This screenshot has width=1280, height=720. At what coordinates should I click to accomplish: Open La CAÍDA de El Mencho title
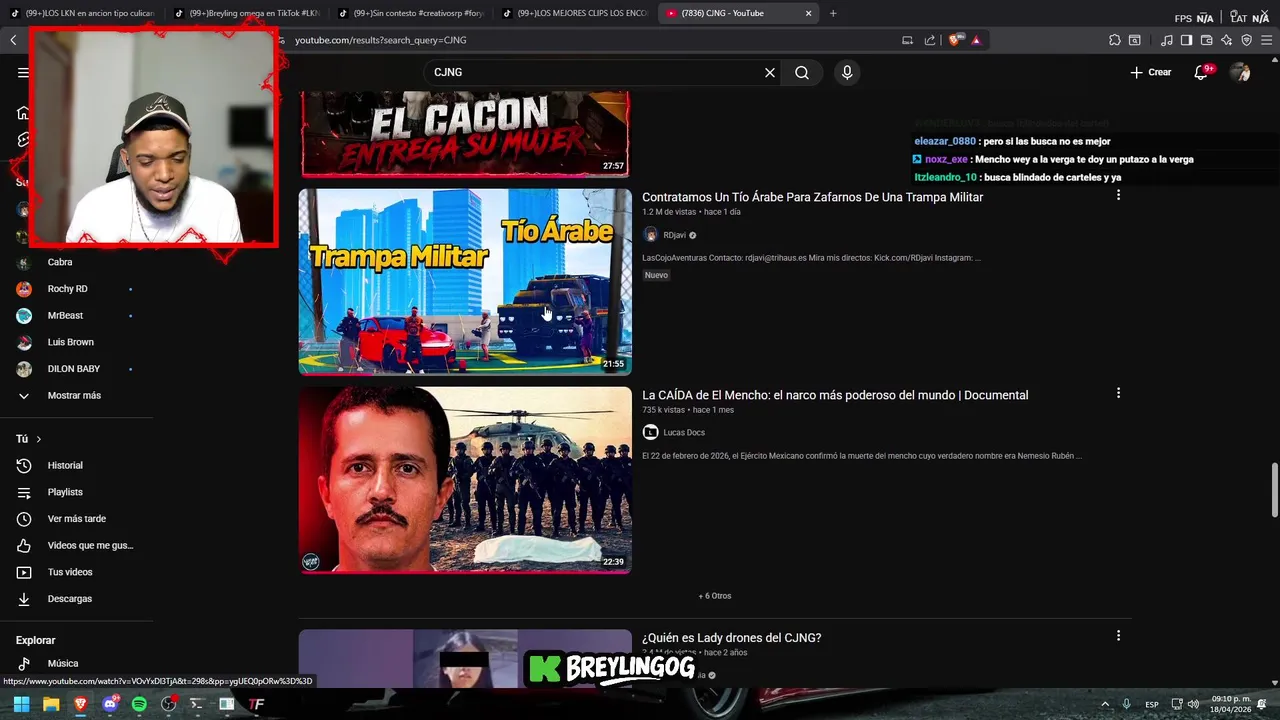coord(835,395)
